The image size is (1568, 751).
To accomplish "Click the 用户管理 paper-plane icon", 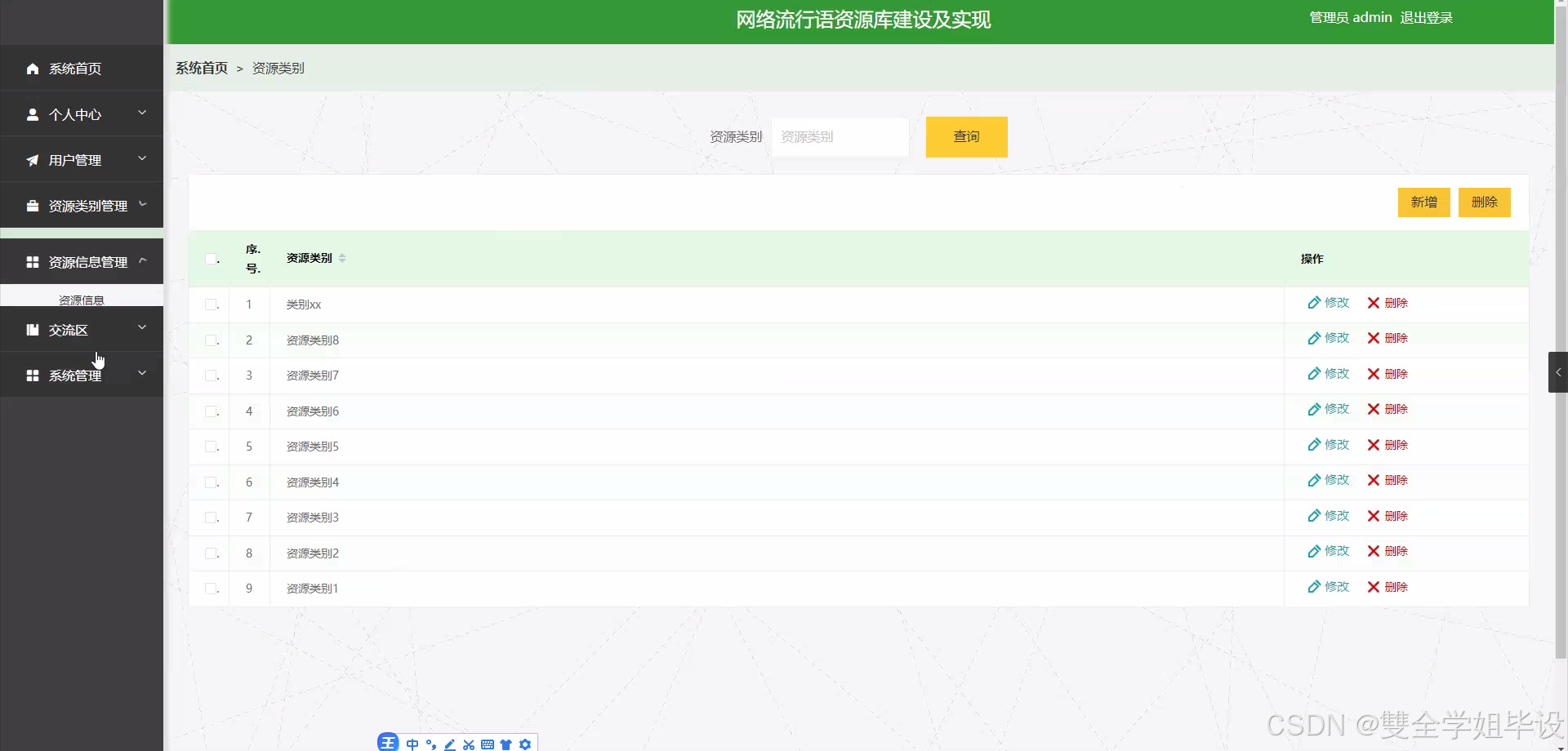I will (32, 160).
